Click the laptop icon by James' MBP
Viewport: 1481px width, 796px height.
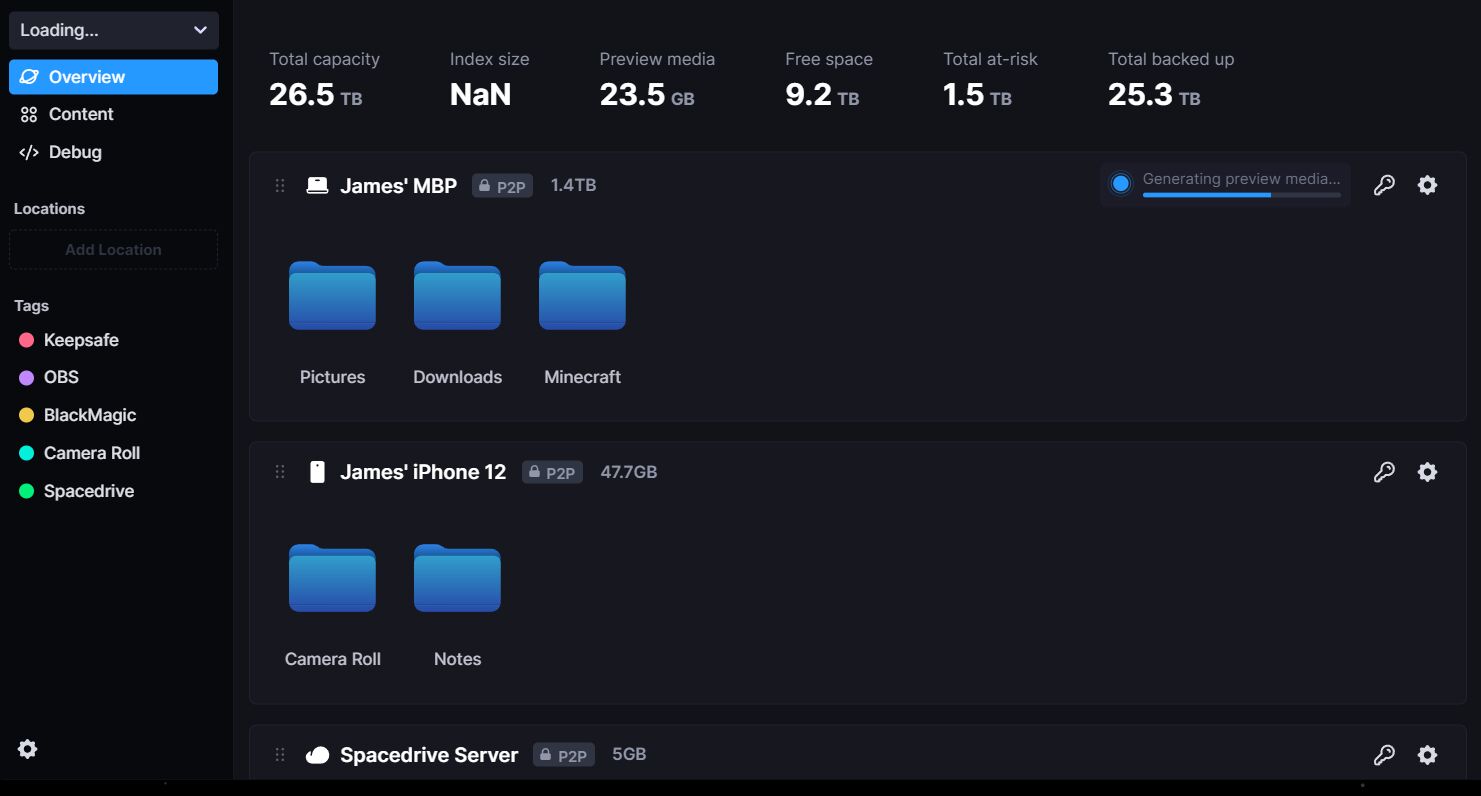[317, 185]
